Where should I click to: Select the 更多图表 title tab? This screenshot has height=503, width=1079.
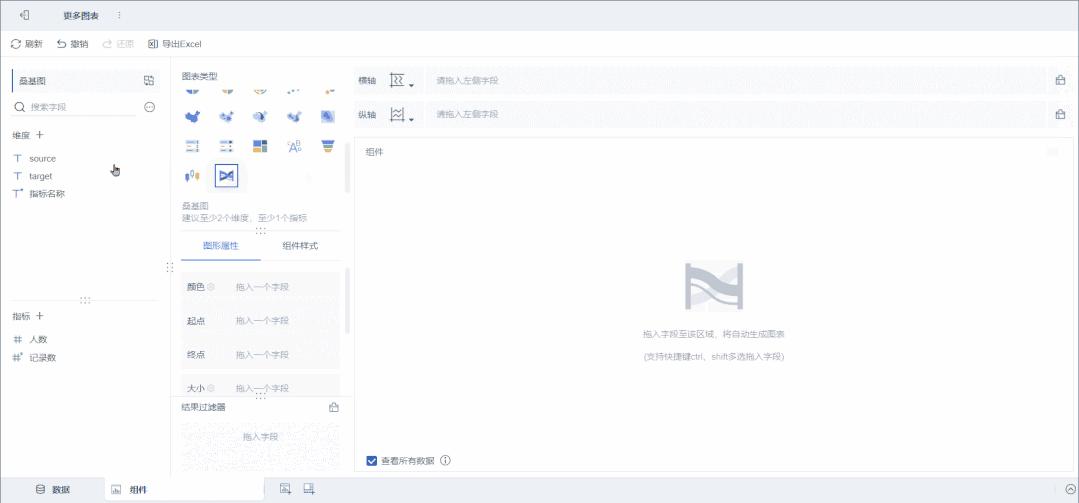pyautogui.click(x=81, y=15)
